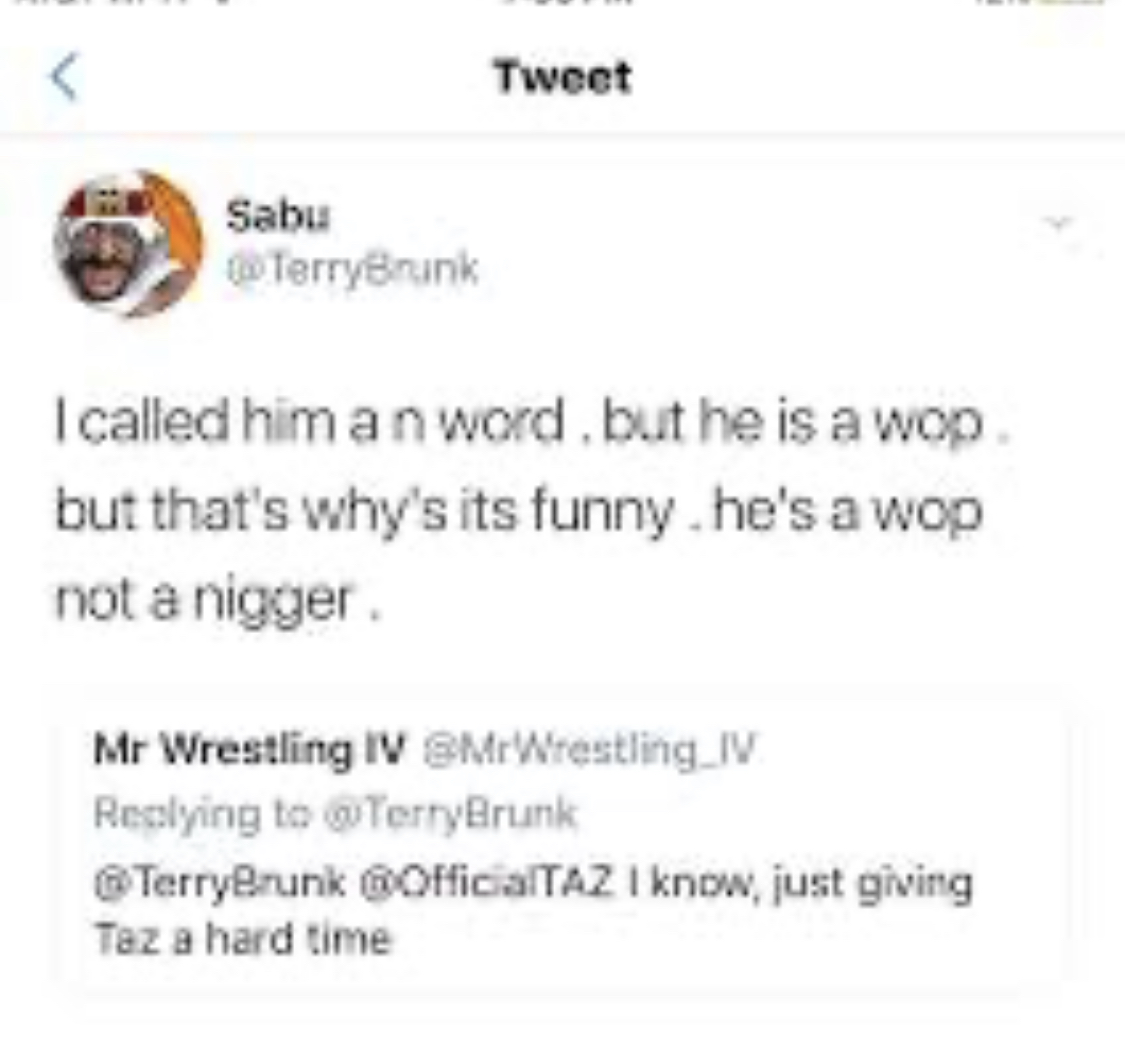Expand the tweet options chevron menu

click(x=1058, y=223)
